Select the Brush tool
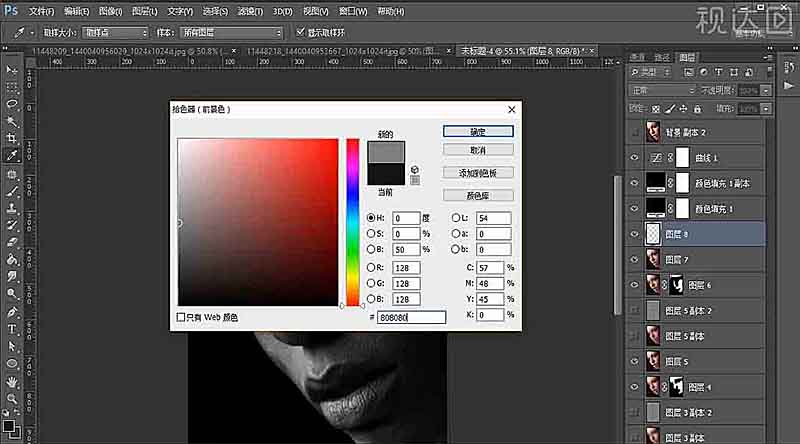The image size is (800, 444). point(12,191)
